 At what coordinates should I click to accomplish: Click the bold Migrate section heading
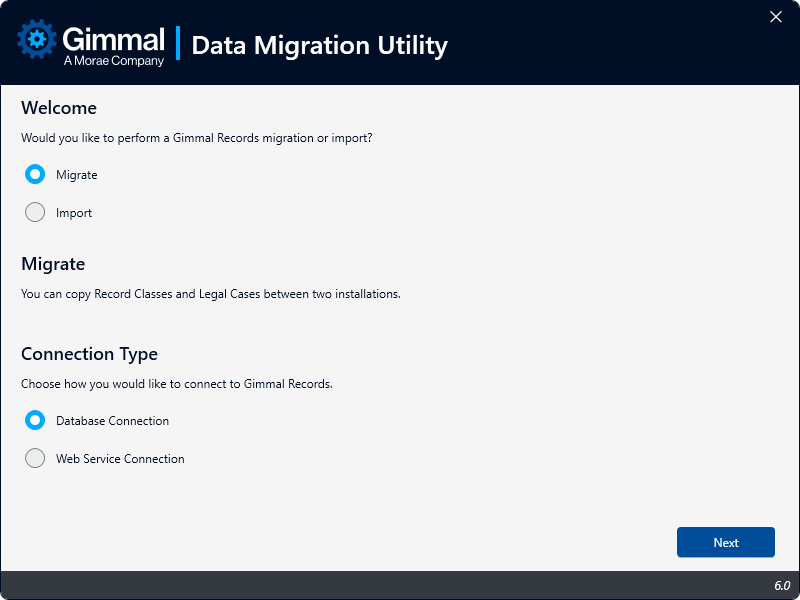pos(53,264)
